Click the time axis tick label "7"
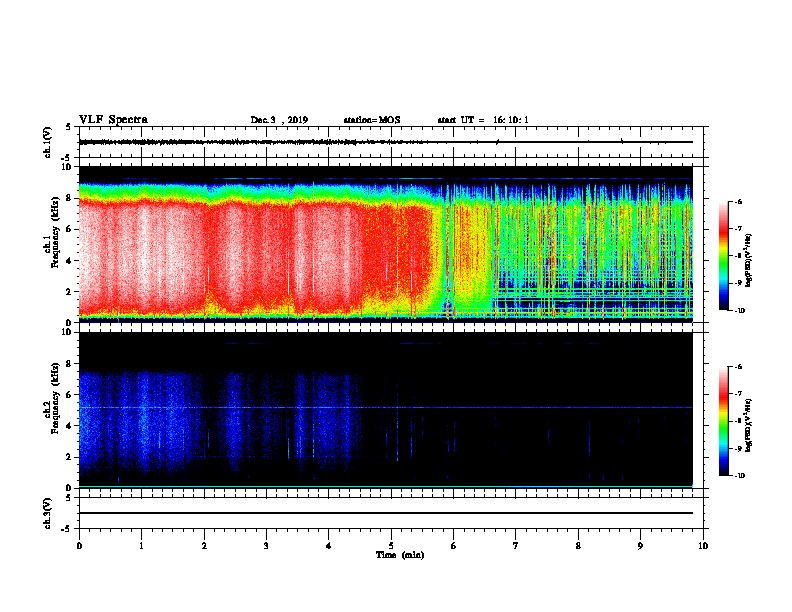792x612 pixels. point(516,546)
